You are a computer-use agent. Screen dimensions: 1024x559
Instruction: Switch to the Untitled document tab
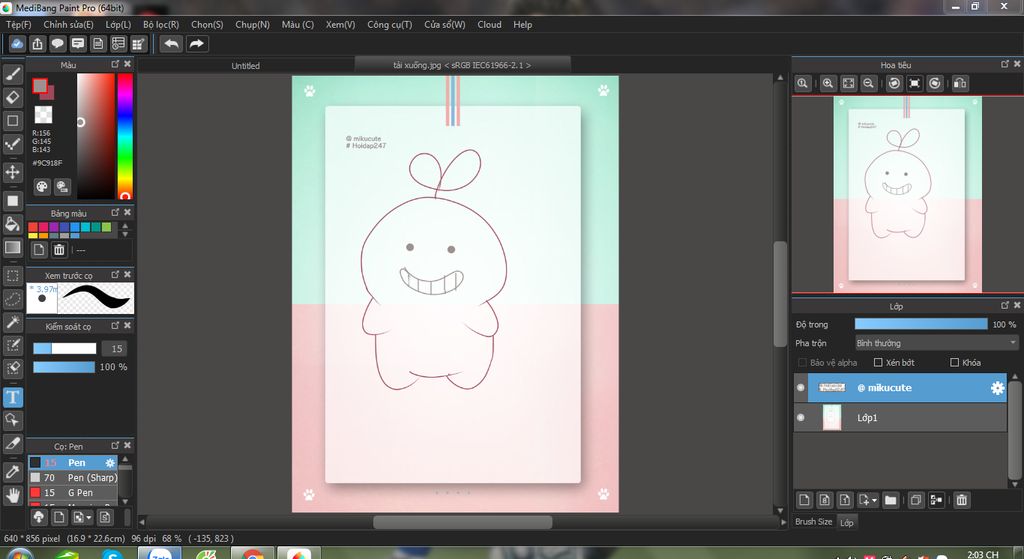[245, 66]
